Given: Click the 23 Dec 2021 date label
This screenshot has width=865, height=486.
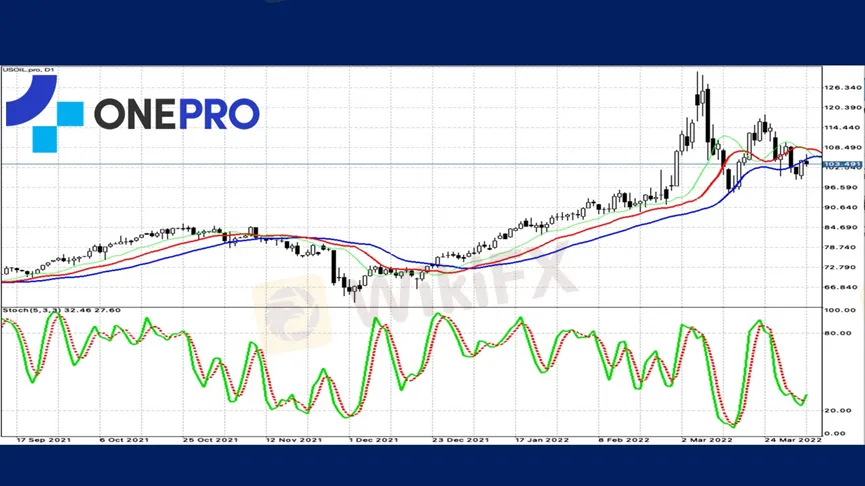Looking at the screenshot, I should [461, 440].
